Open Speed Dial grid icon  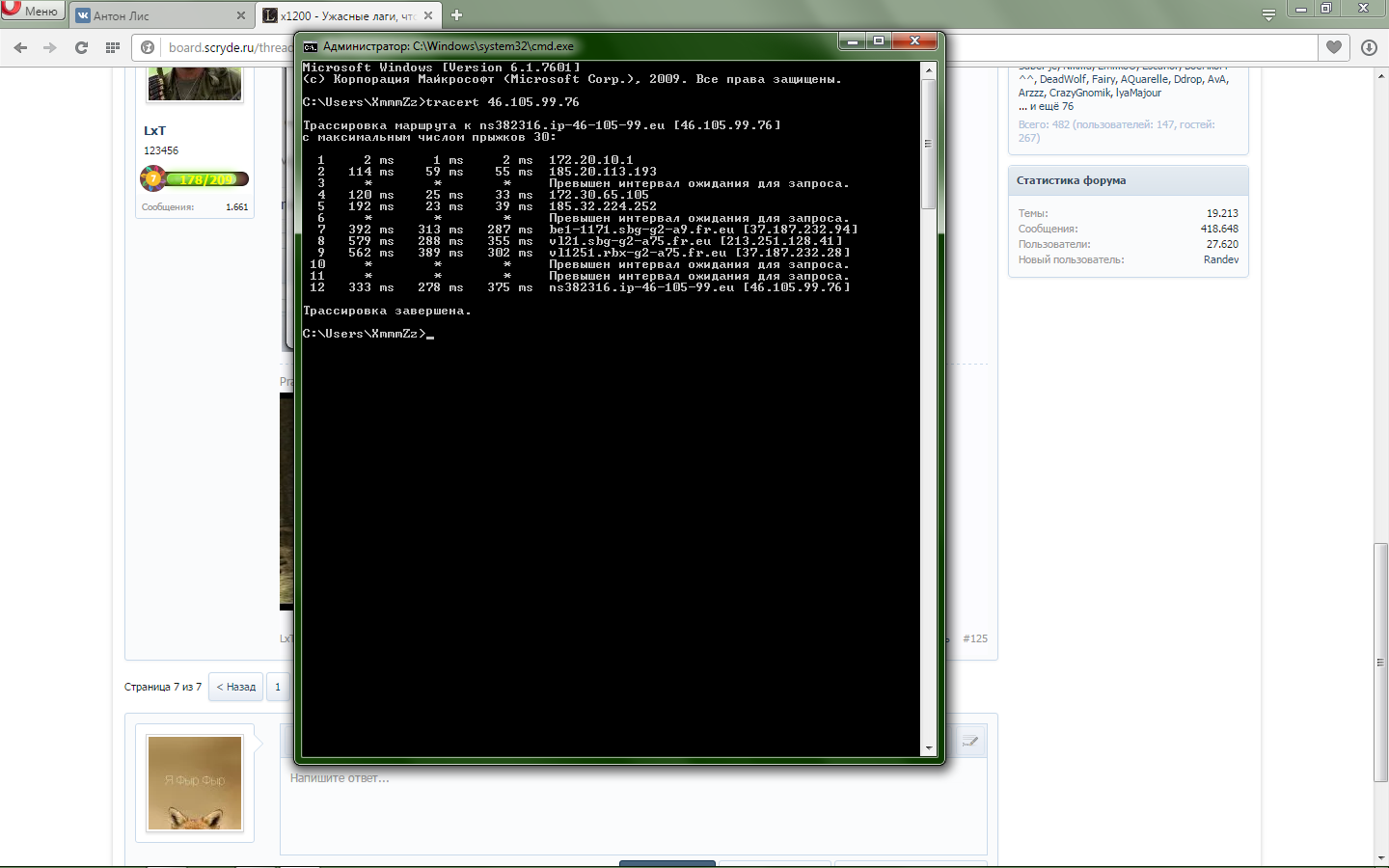tap(113, 47)
